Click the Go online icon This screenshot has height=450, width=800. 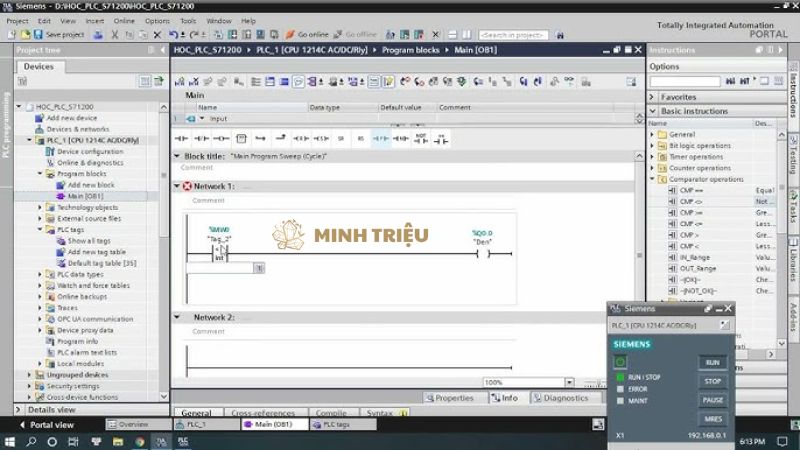click(x=290, y=35)
